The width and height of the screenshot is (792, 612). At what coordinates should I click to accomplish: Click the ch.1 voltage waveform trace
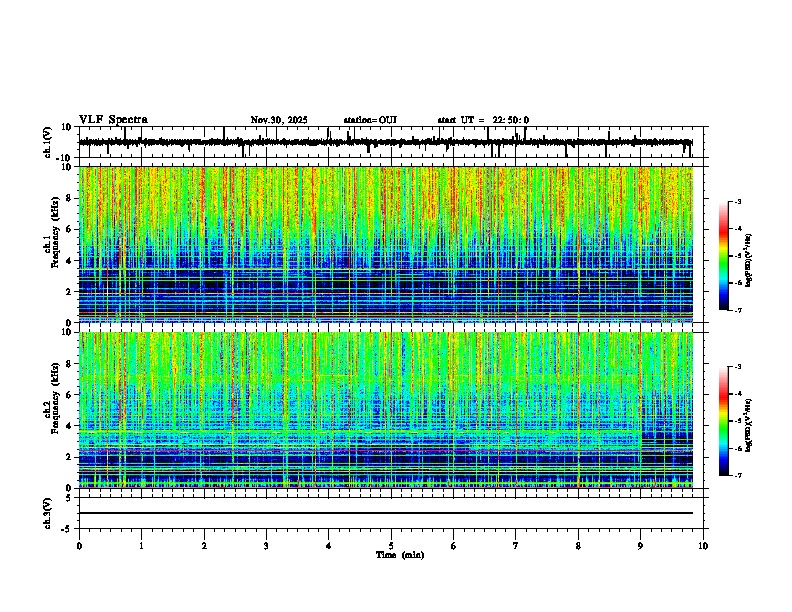click(x=386, y=142)
